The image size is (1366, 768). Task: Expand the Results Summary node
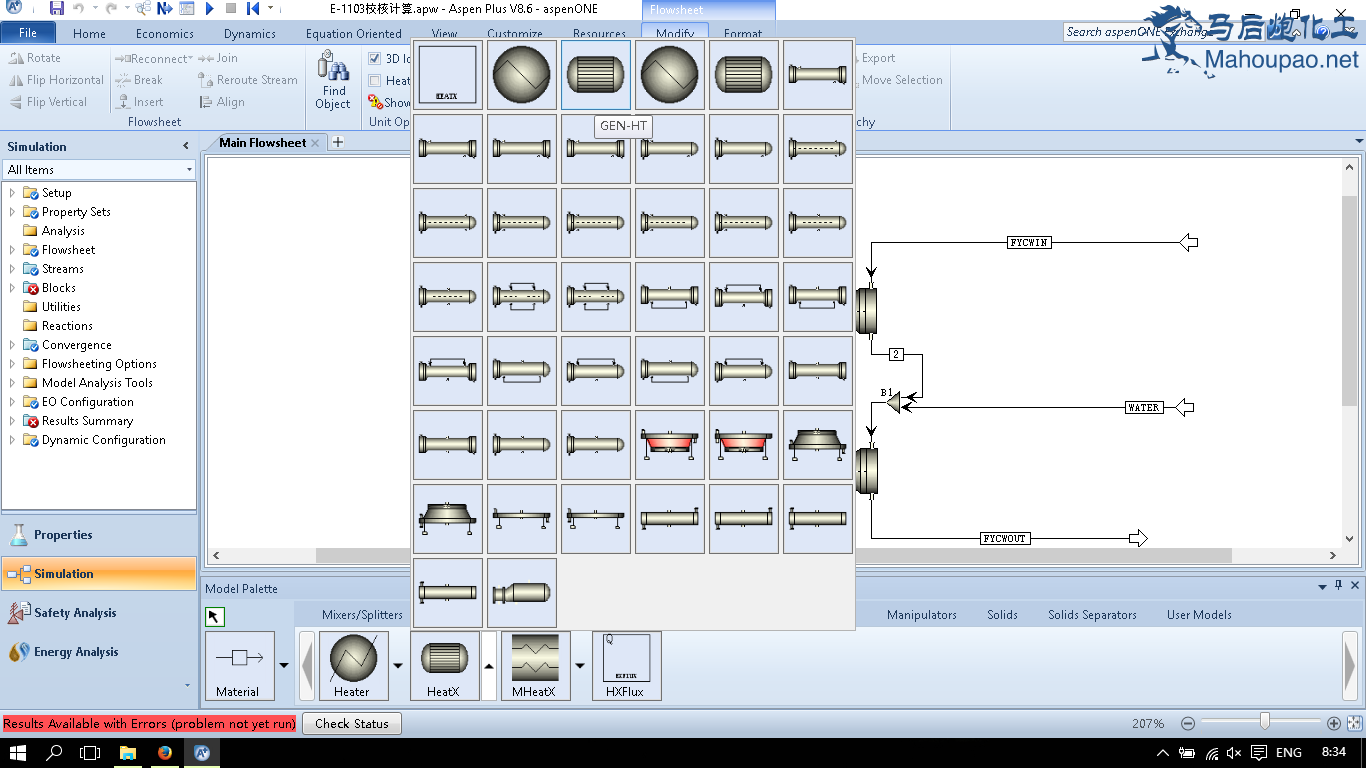pos(12,421)
